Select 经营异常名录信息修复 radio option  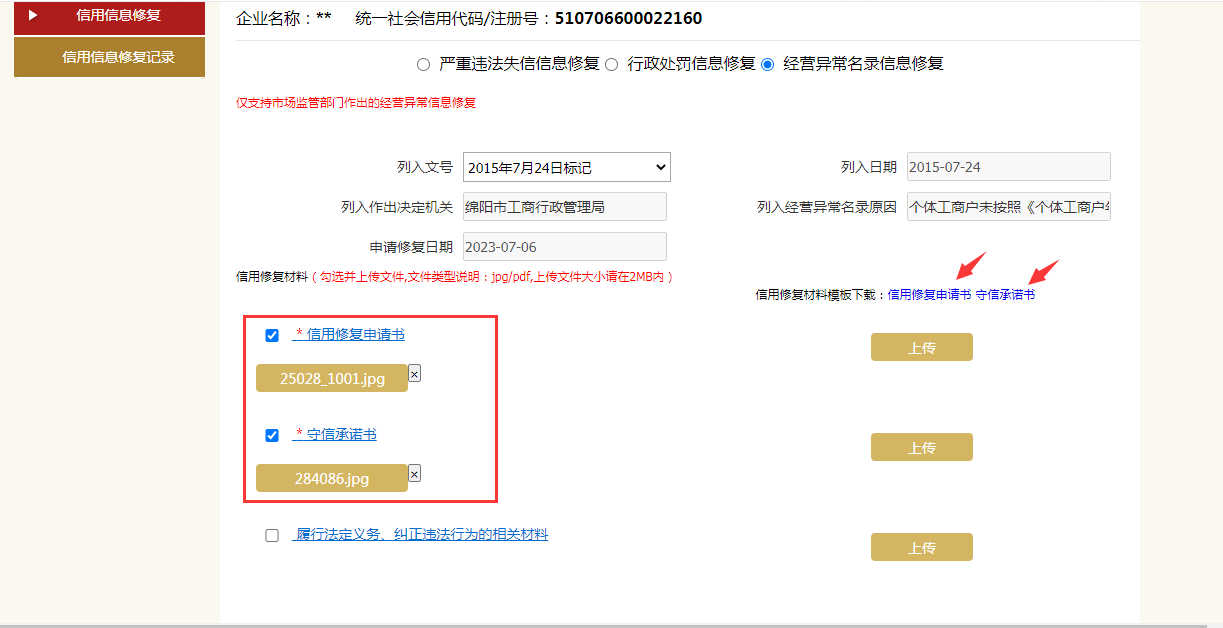[x=768, y=65]
